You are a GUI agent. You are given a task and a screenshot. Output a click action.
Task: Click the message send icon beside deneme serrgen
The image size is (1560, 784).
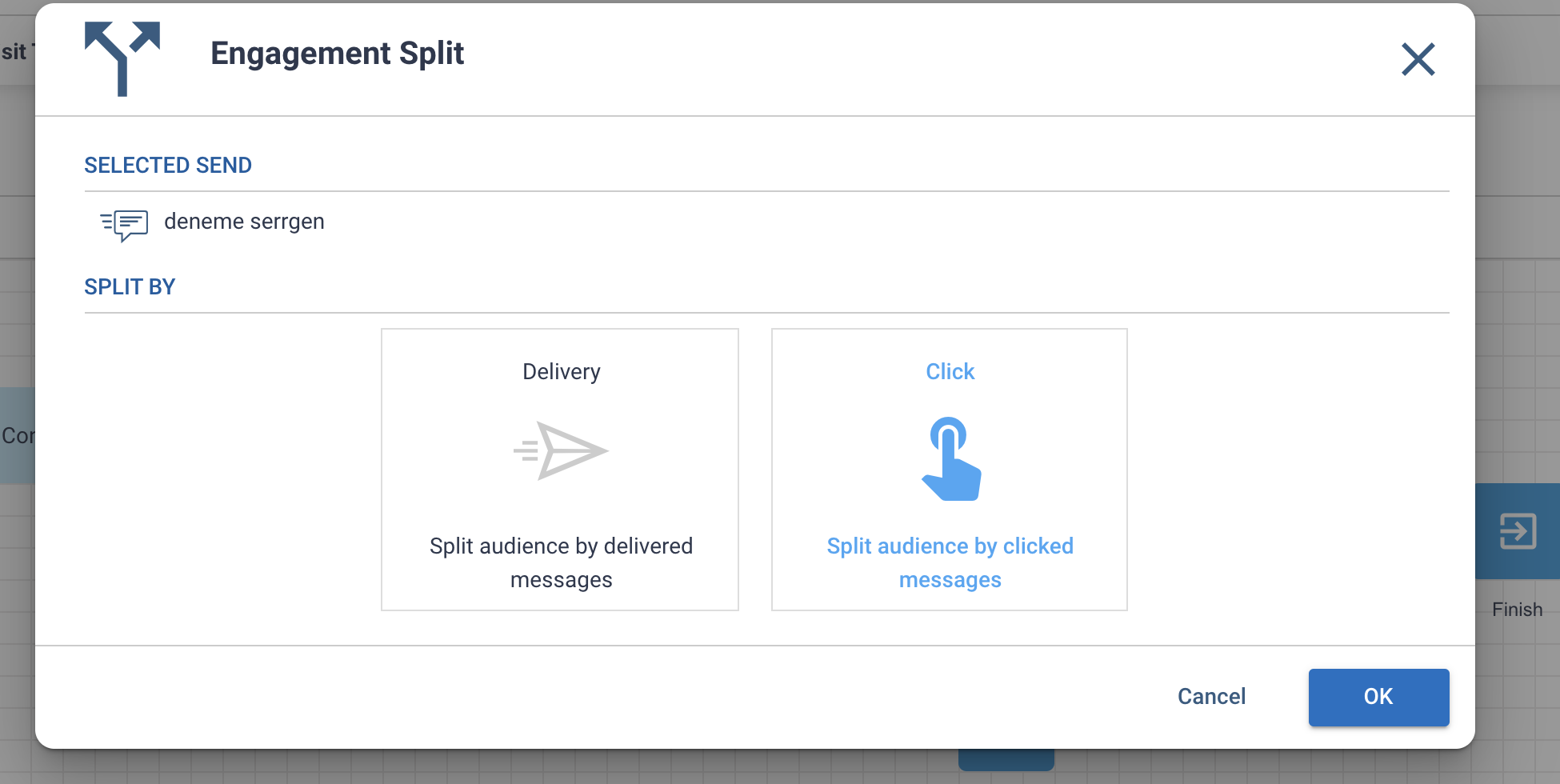click(x=124, y=224)
